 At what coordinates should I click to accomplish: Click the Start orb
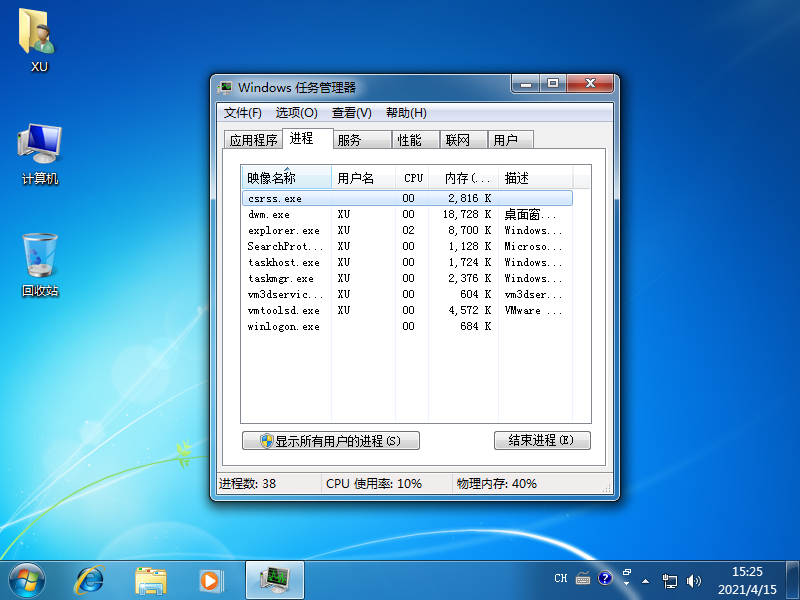point(25,580)
